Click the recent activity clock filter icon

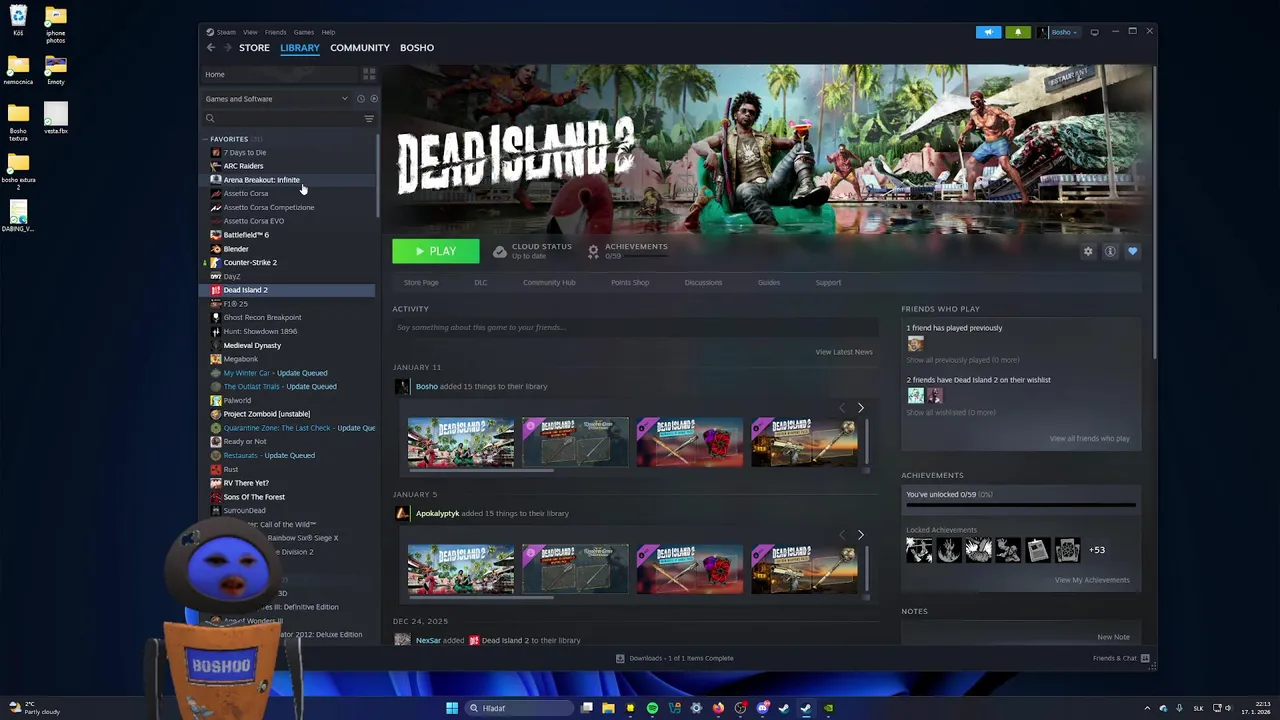[361, 99]
